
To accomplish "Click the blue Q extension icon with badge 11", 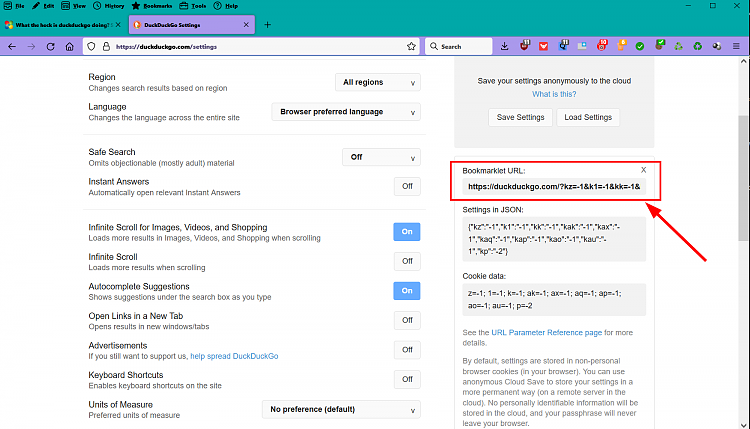I will [x=563, y=46].
